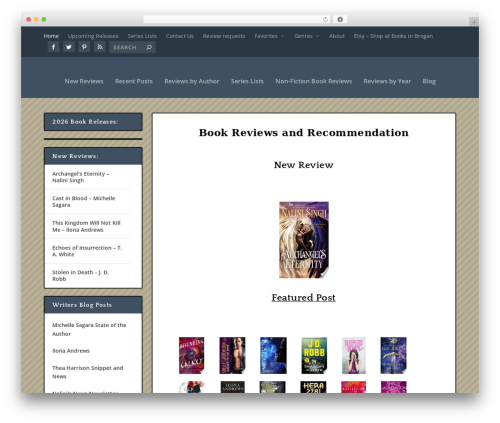The image size is (500, 423).
Task: Expand the Favorites dropdown menu
Action: [269, 36]
